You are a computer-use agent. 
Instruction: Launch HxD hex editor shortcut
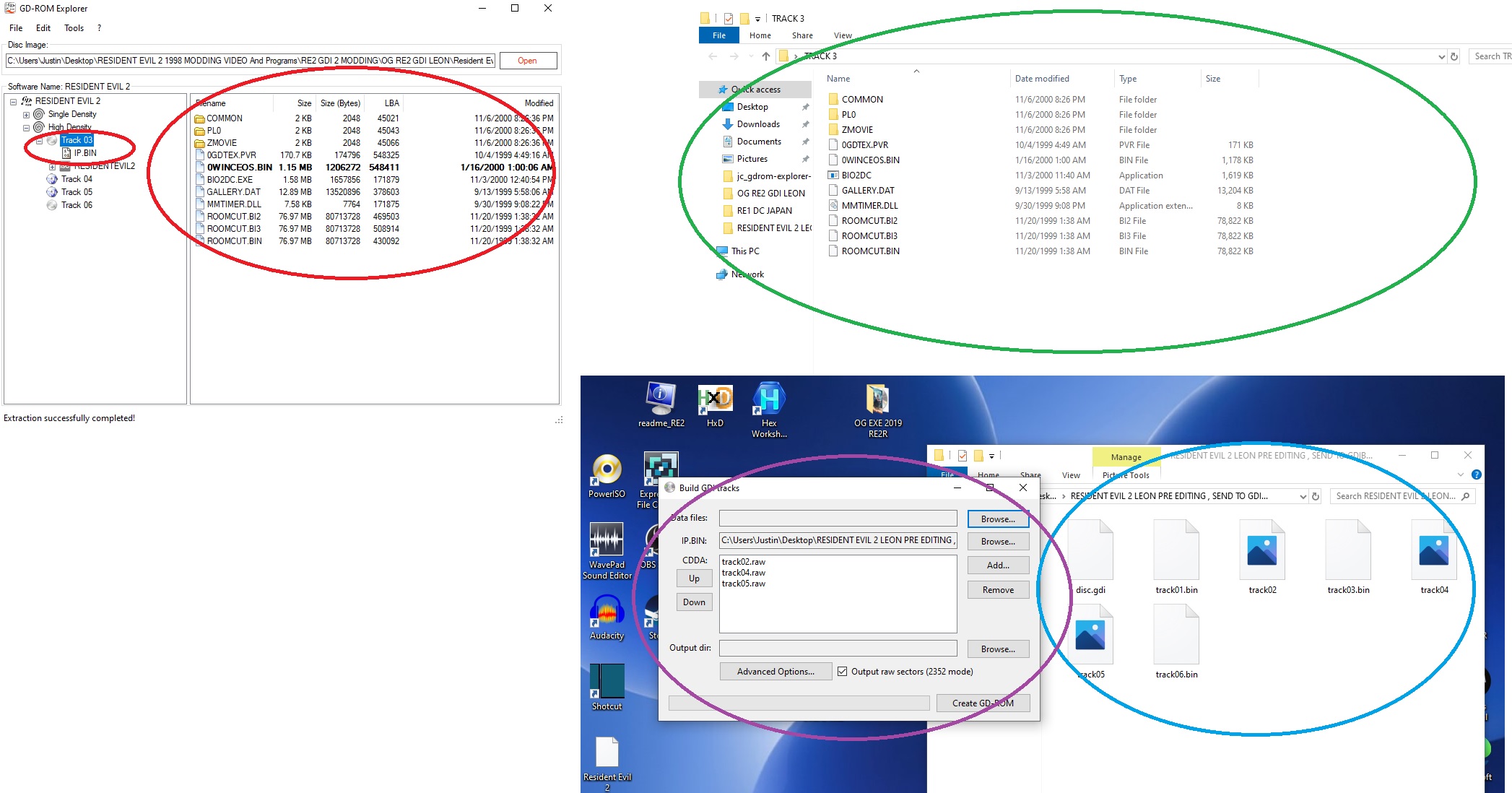coord(715,405)
